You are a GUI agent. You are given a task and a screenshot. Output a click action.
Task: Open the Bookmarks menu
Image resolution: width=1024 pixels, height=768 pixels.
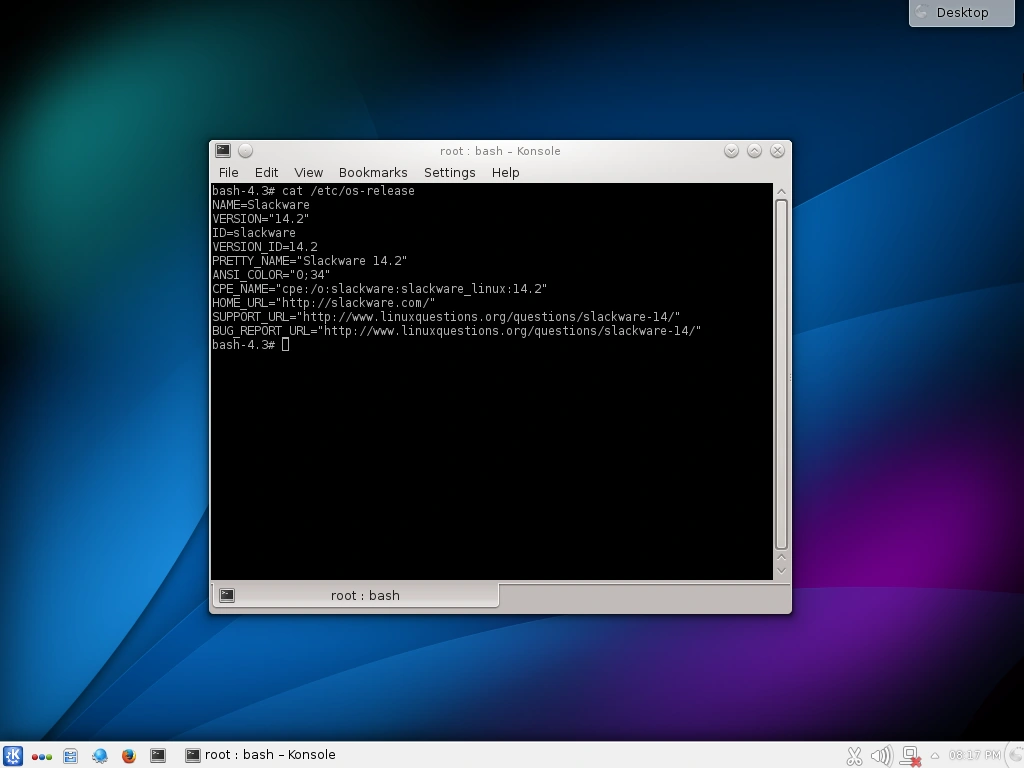[372, 172]
